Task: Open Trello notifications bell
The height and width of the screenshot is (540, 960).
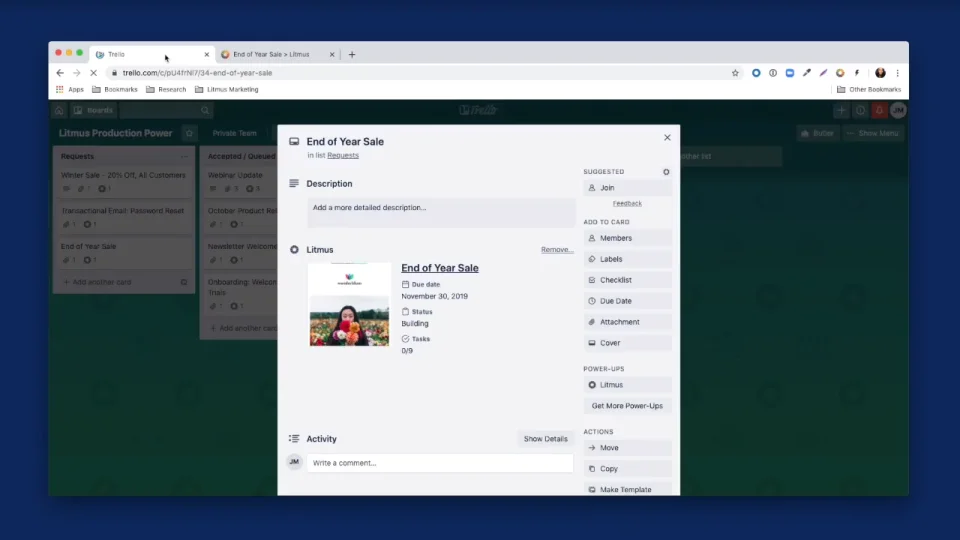Action: click(879, 110)
